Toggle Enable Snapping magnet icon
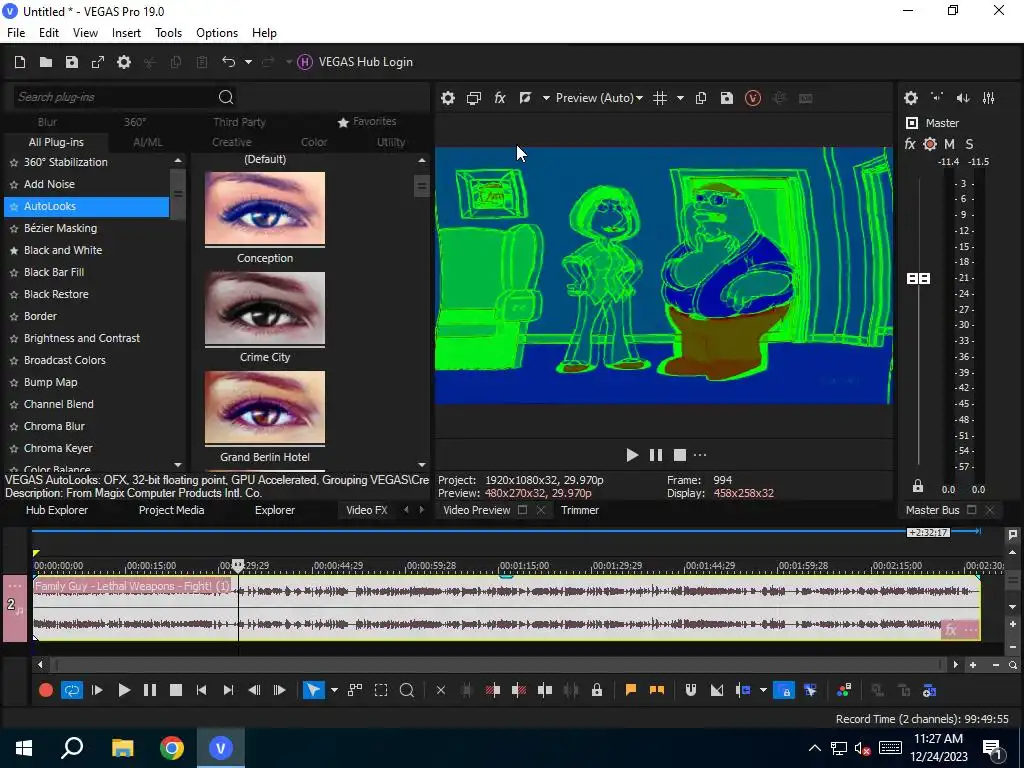 tap(691, 690)
